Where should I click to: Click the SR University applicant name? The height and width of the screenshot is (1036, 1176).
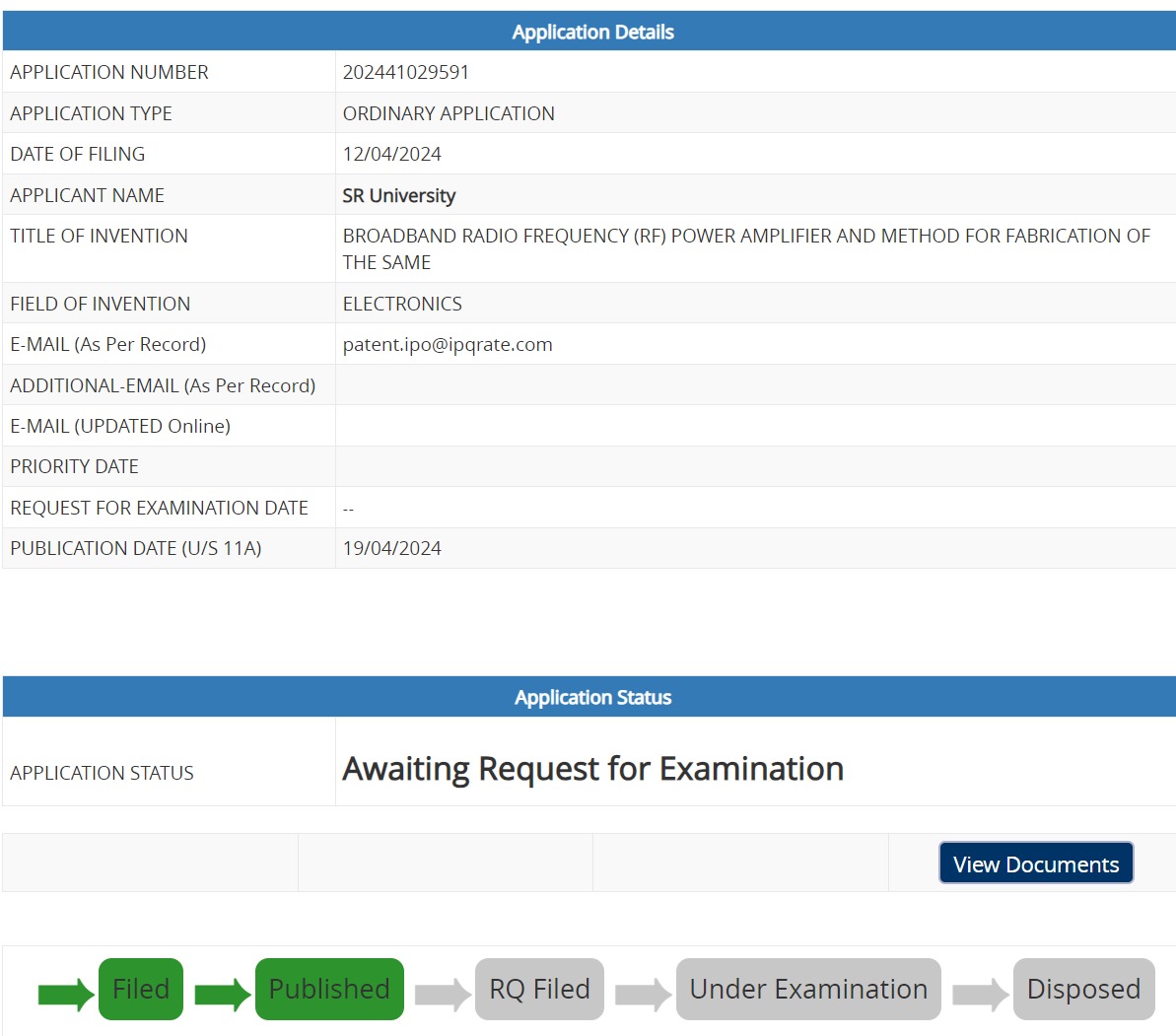(399, 195)
